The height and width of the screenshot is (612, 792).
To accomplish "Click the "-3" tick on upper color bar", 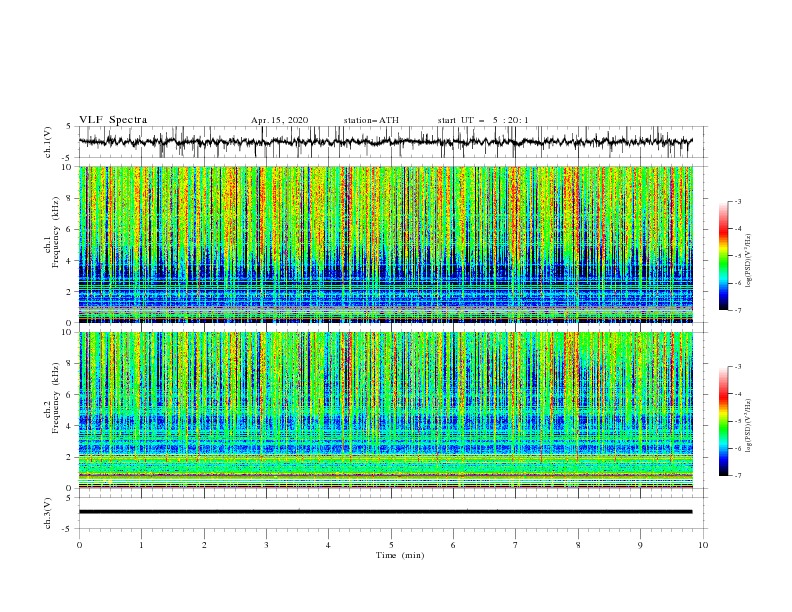I will point(737,201).
